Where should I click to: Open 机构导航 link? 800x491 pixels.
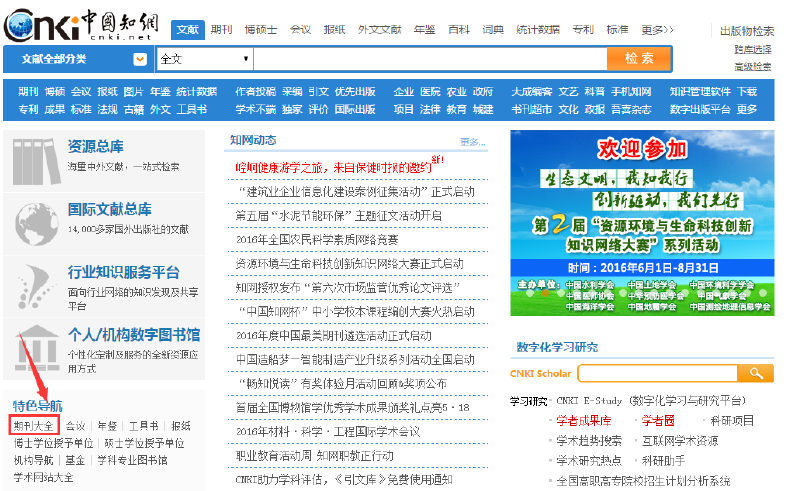coord(33,460)
